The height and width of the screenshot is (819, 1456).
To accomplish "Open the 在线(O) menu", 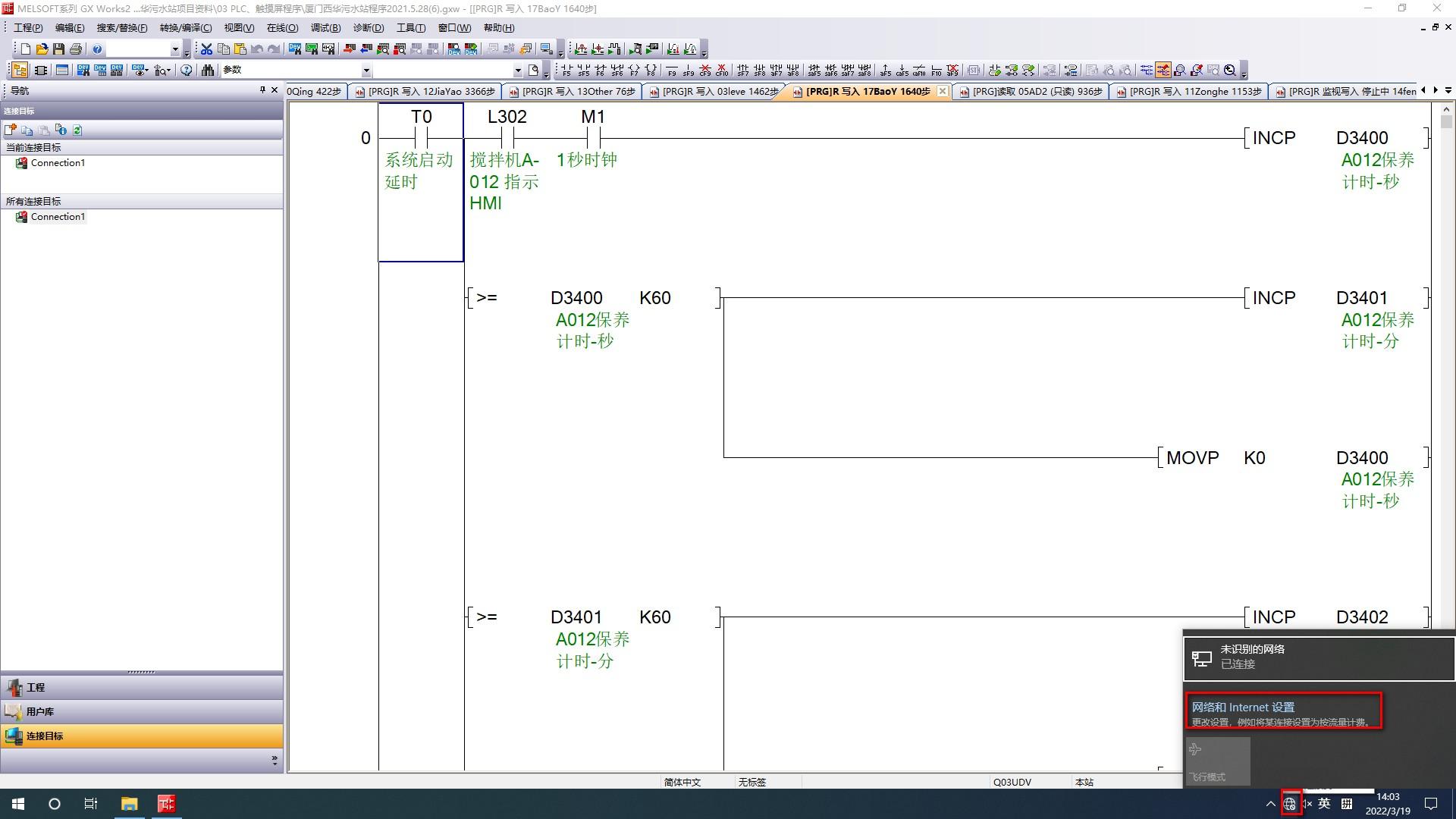I will tap(282, 28).
